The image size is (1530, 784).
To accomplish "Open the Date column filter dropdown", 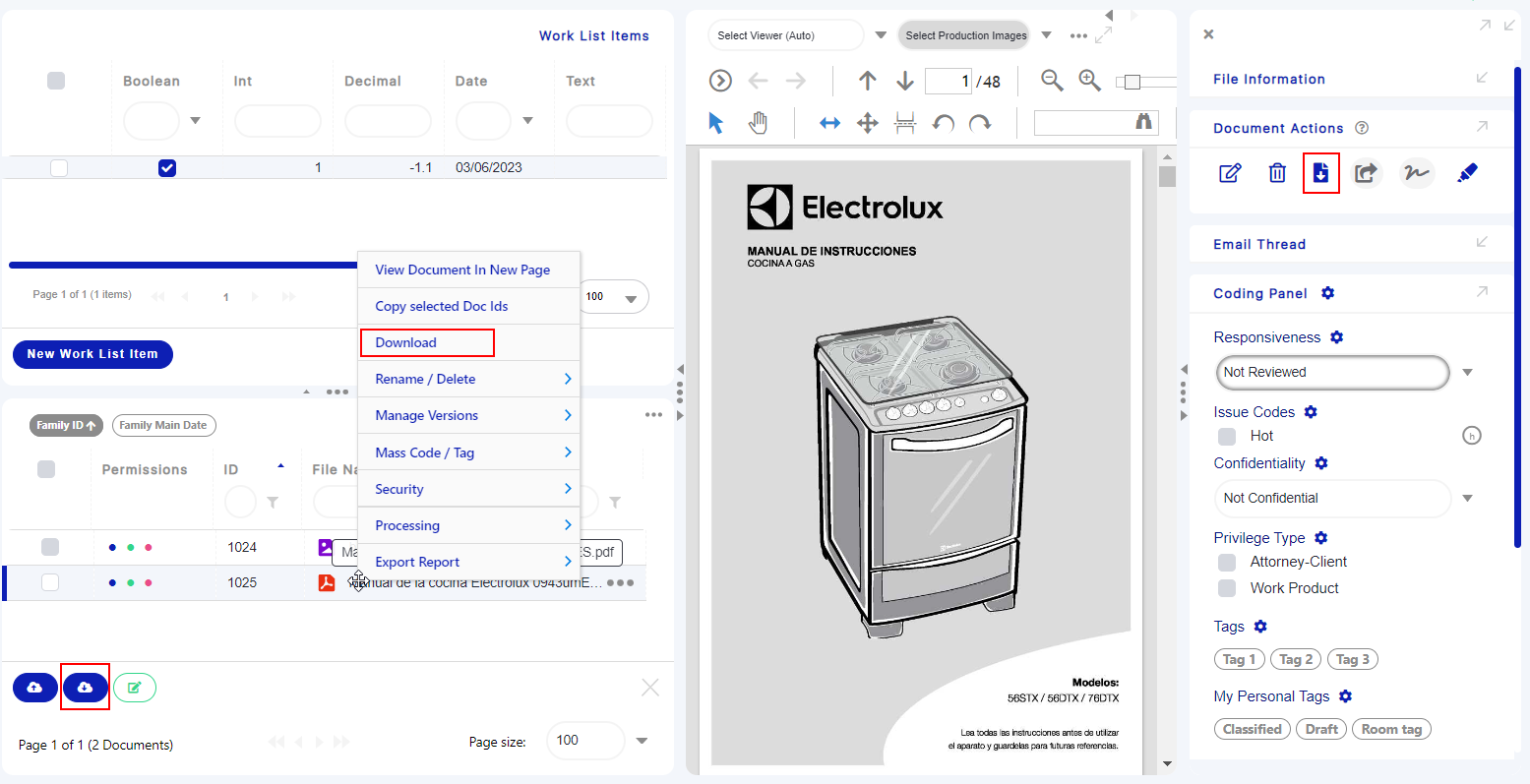I will [x=527, y=121].
